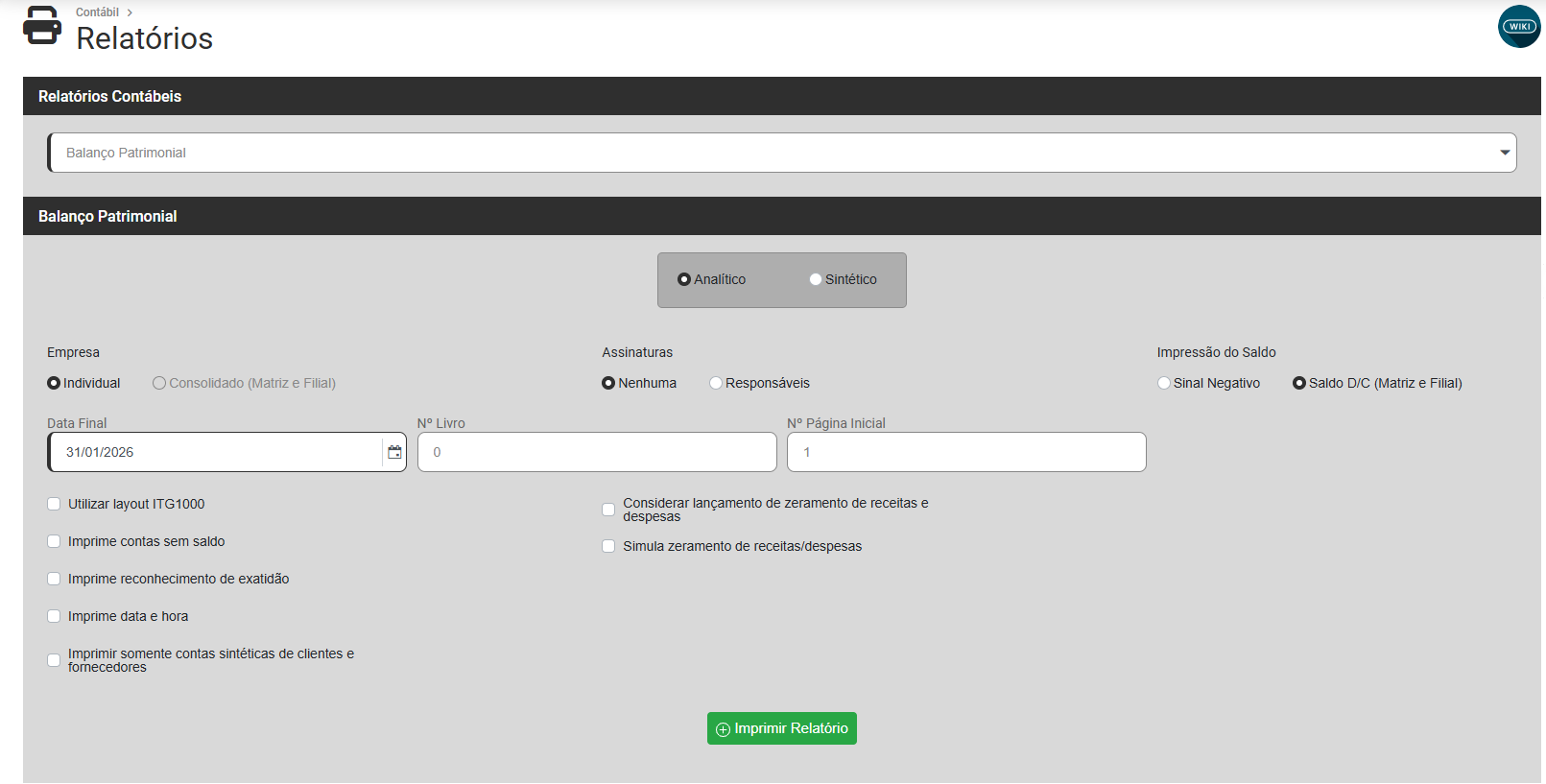Viewport: 1546px width, 784px height.
Task: Click the Relatórios page title
Action: tap(145, 38)
